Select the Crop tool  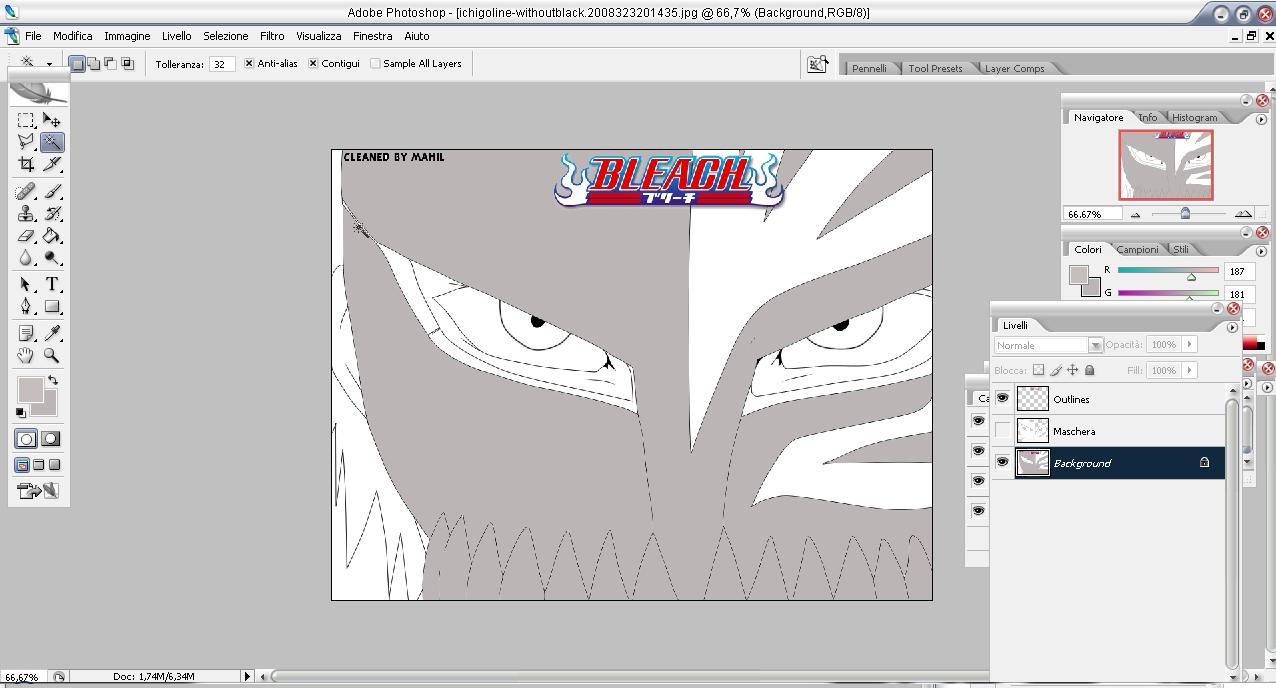[26, 164]
